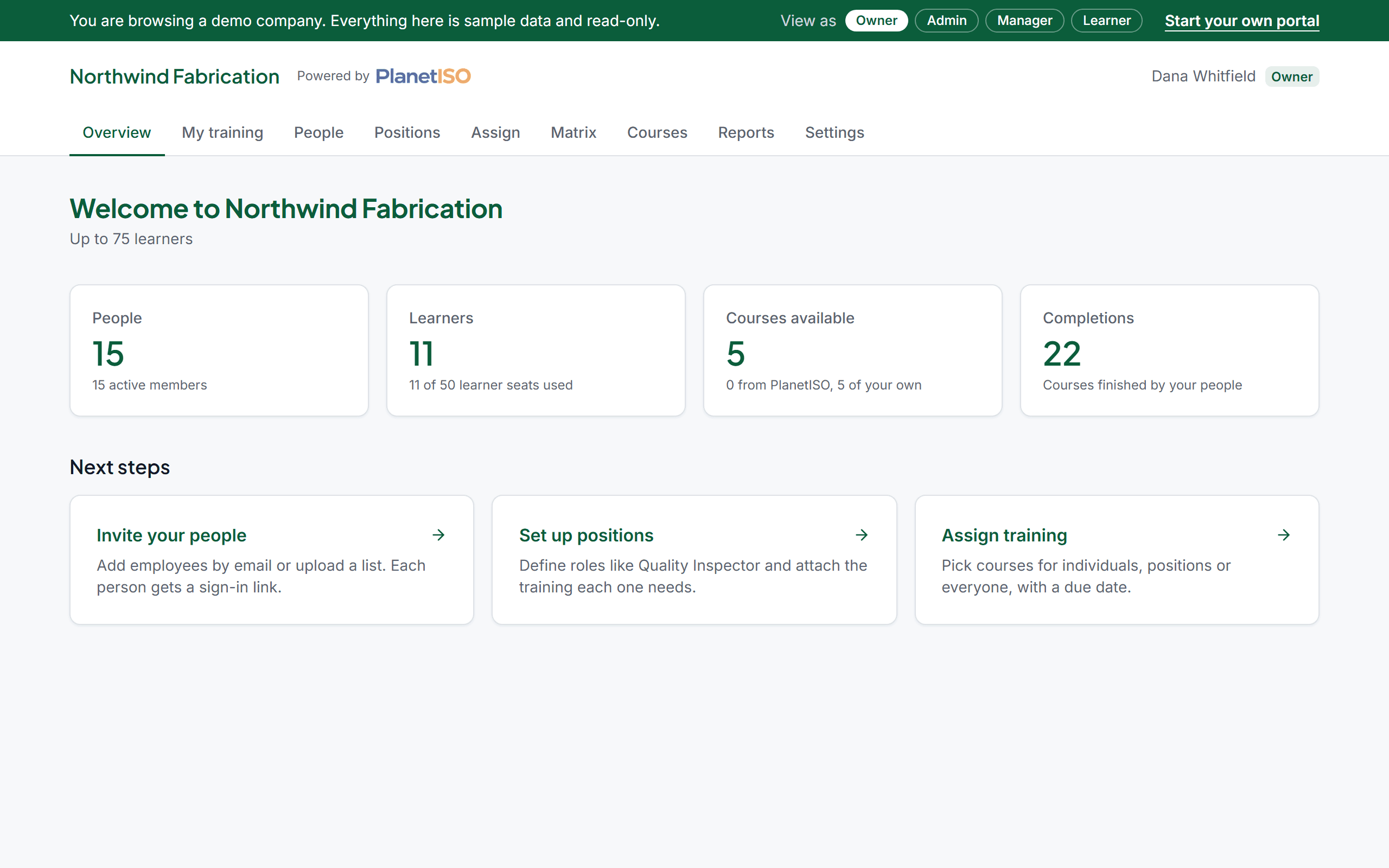Click Start your own portal link
The image size is (1389, 868).
click(x=1242, y=21)
